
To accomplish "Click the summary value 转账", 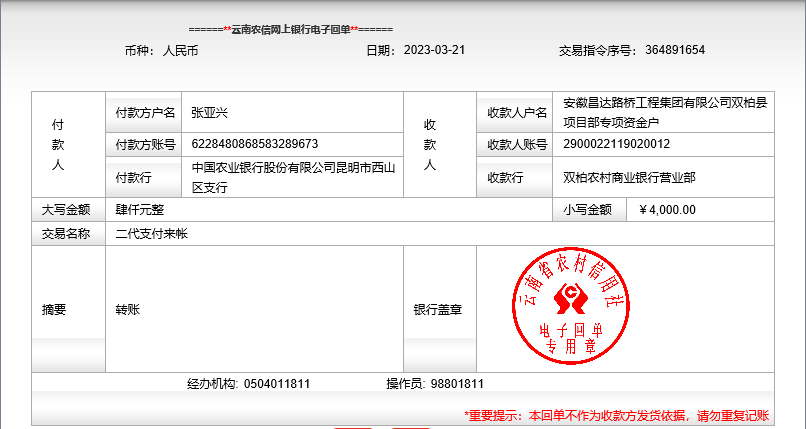I will [128, 310].
